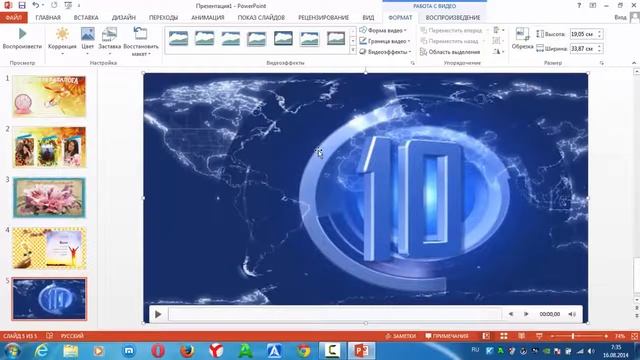Screen dimensions: 640x360
Task: Collapse the ribbon with the chevron
Action: click(634, 63)
